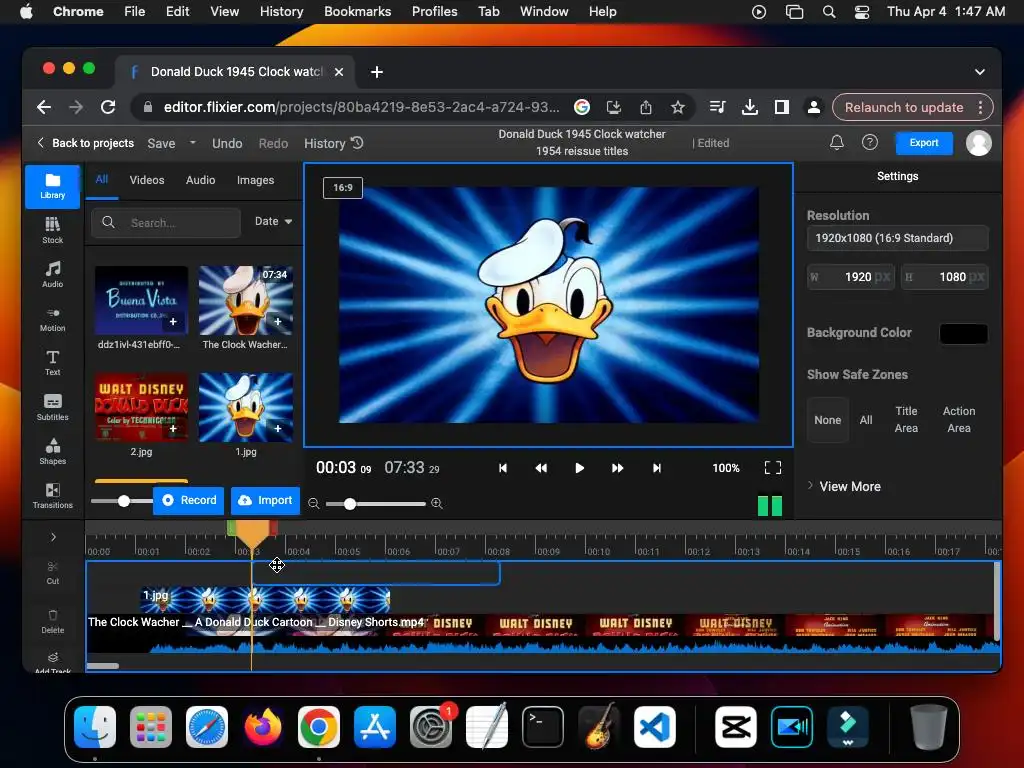Bookmark this page with the star icon
Screen dimensions: 1024x768
tap(677, 107)
